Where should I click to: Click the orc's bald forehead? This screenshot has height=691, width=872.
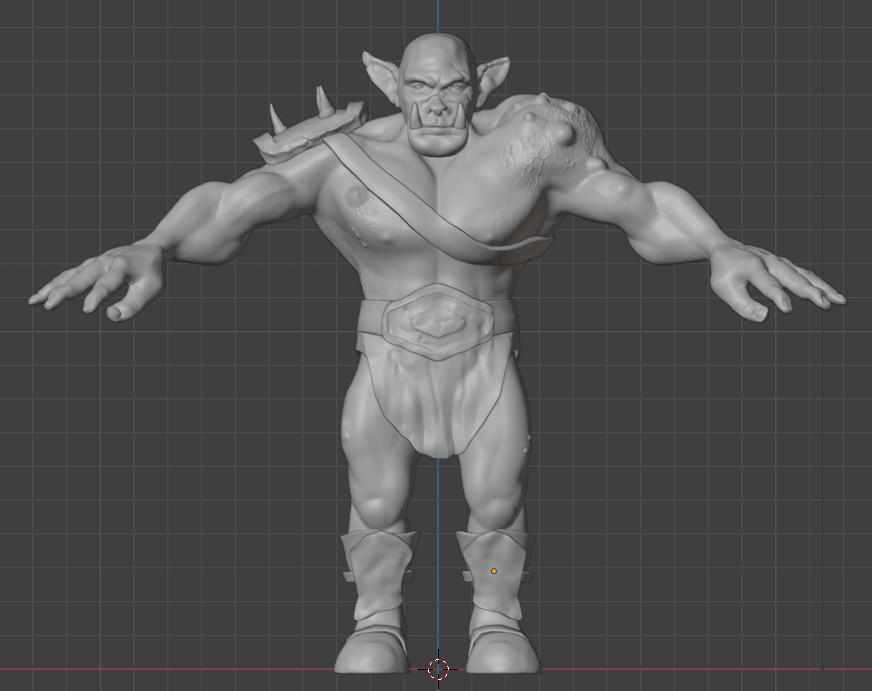click(437, 57)
